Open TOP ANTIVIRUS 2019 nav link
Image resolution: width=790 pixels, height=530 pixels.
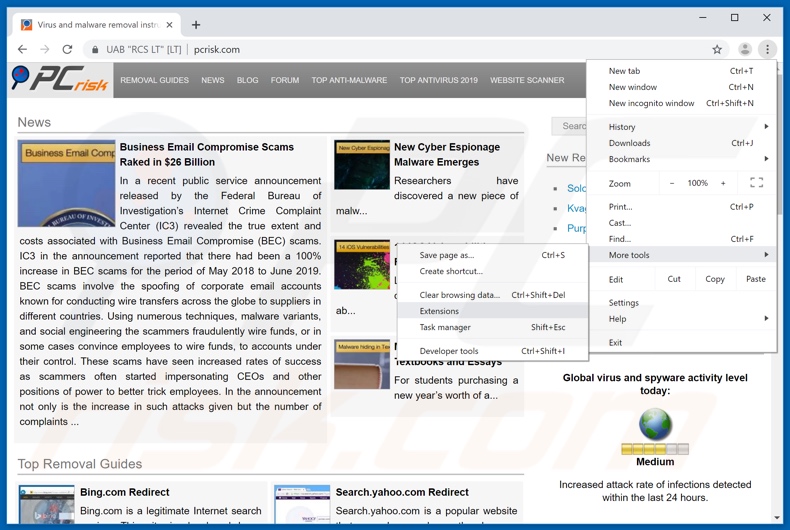438,80
